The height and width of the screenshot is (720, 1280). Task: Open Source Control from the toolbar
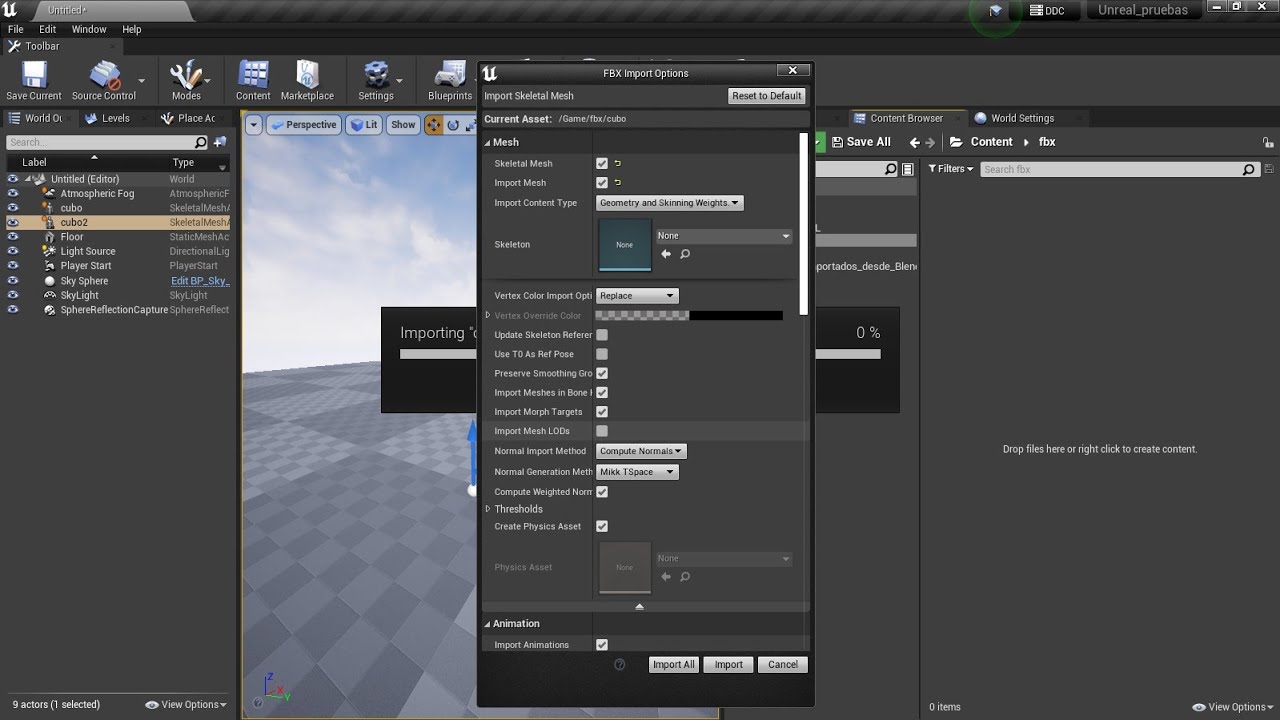103,80
